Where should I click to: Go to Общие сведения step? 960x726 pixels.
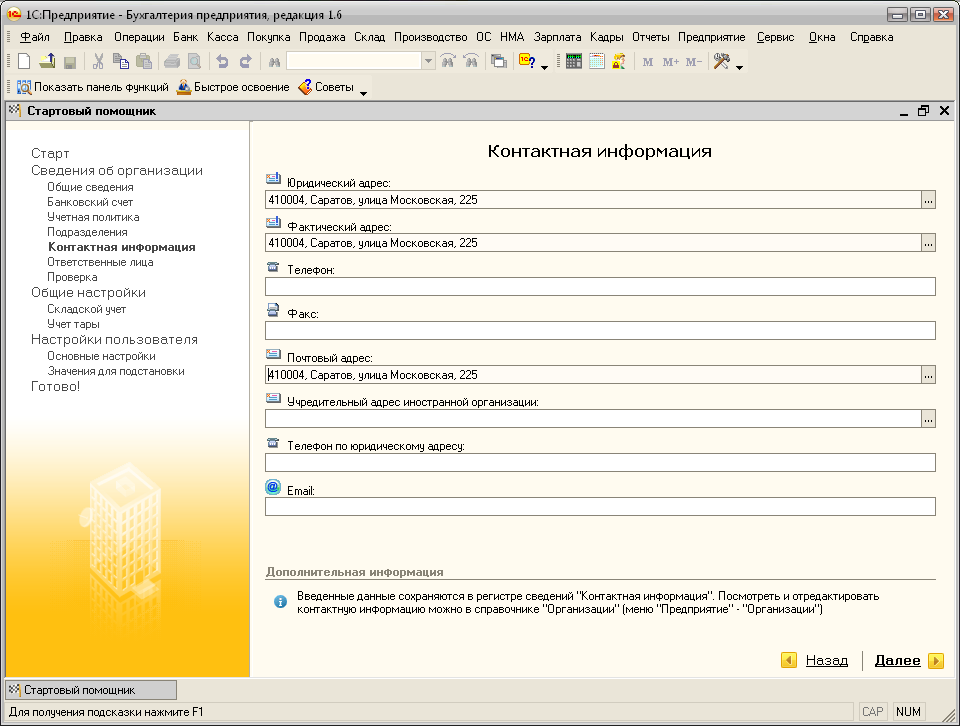(x=90, y=187)
